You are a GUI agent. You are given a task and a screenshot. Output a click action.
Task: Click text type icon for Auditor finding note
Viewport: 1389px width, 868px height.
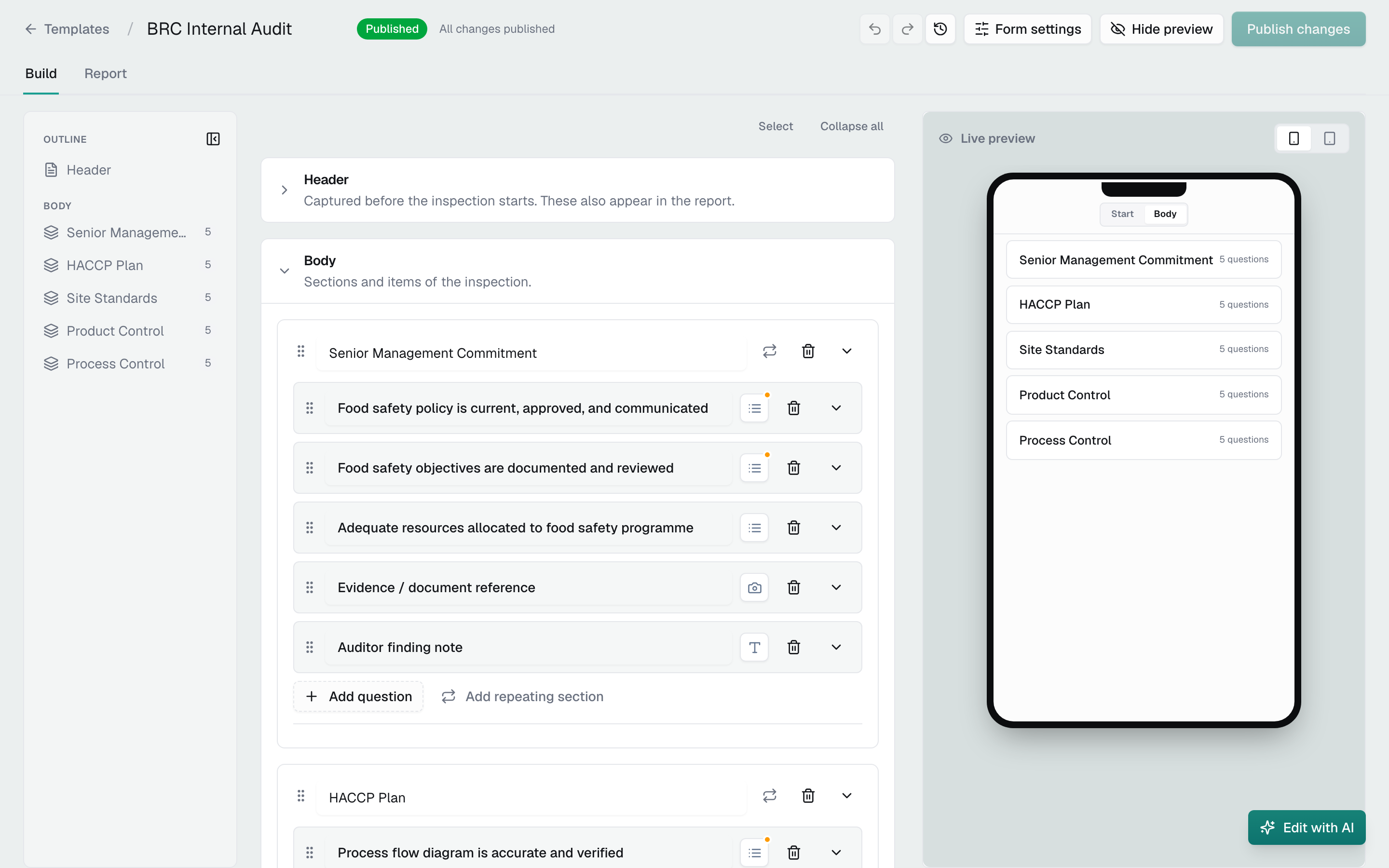tap(754, 647)
